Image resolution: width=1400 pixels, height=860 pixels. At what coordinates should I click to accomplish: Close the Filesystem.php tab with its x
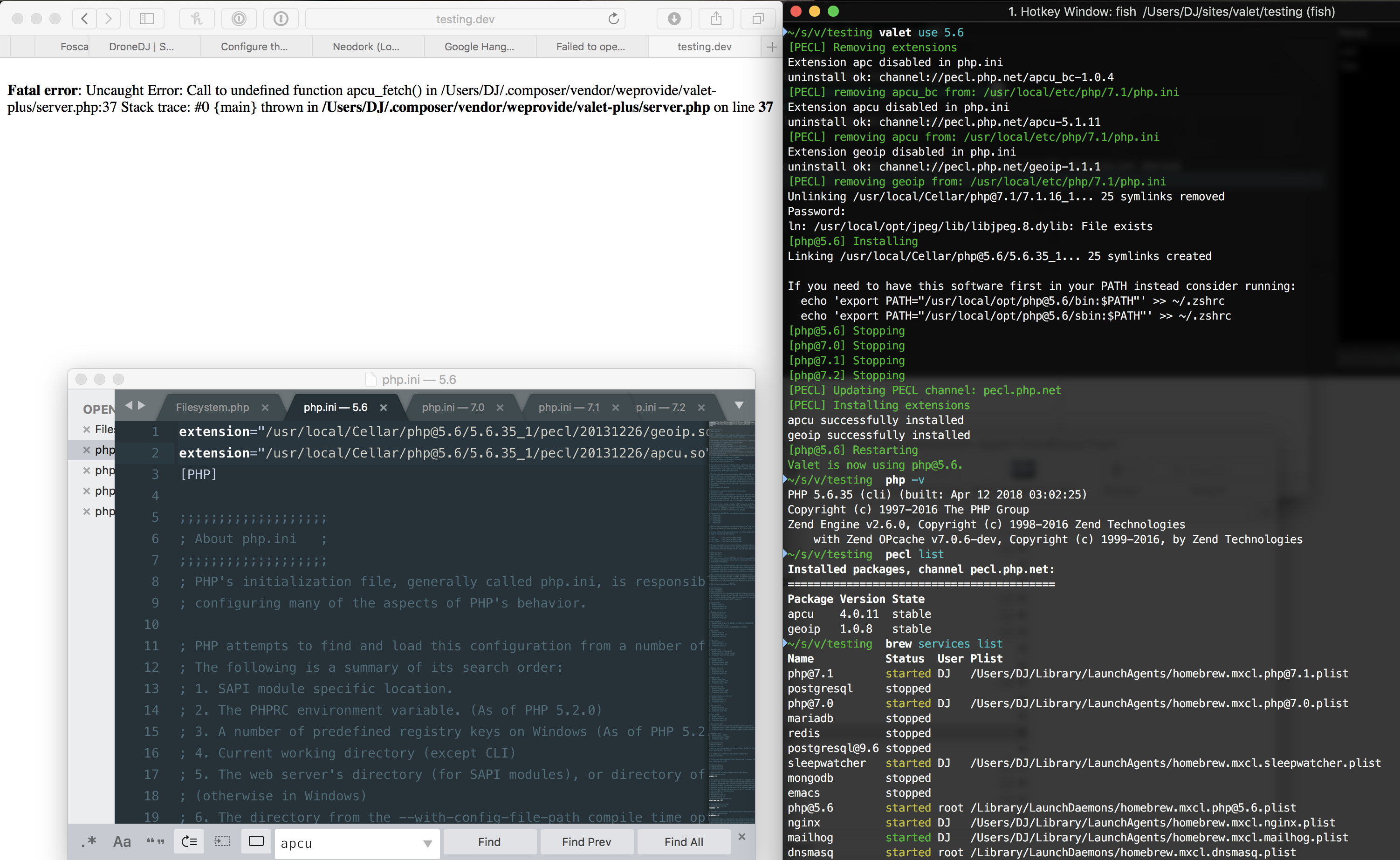pos(265,407)
